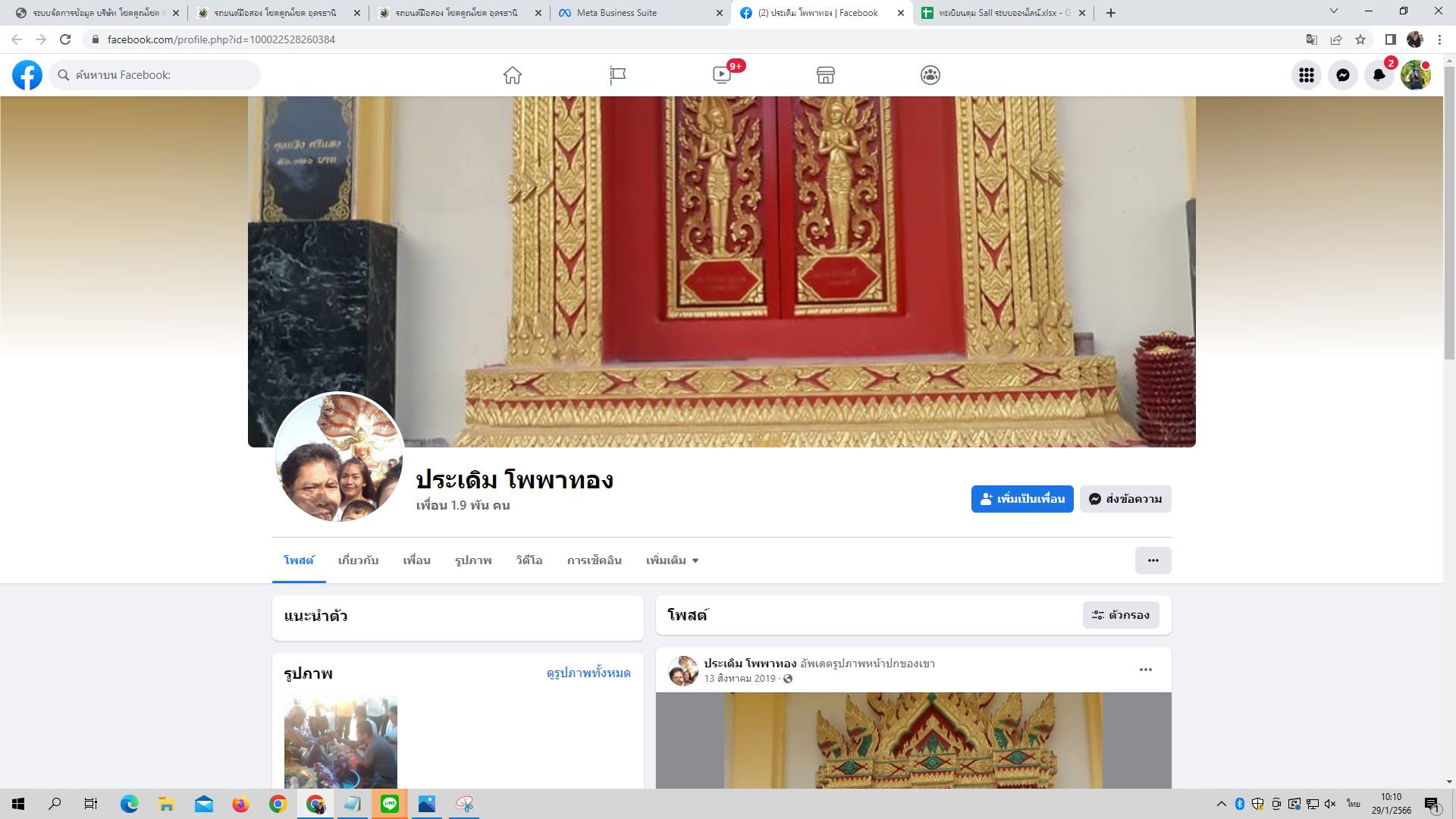Switch to the รูปภาพ tab
This screenshot has height=819, width=1456.
[473, 560]
